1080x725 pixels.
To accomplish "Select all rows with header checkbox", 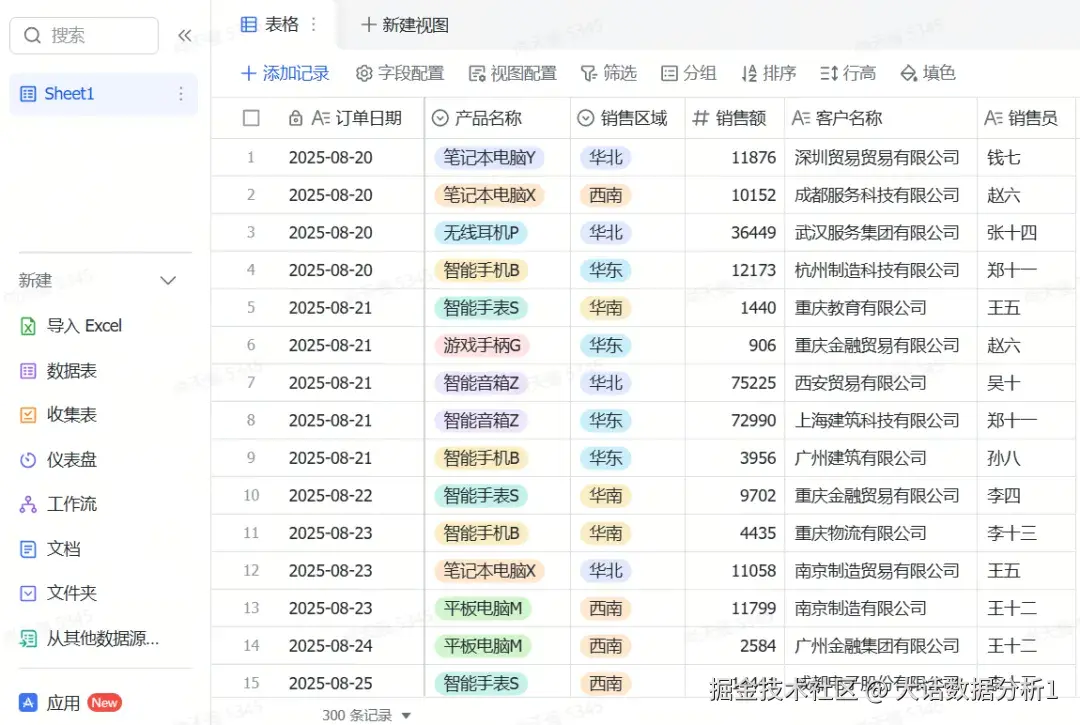I will [x=251, y=117].
